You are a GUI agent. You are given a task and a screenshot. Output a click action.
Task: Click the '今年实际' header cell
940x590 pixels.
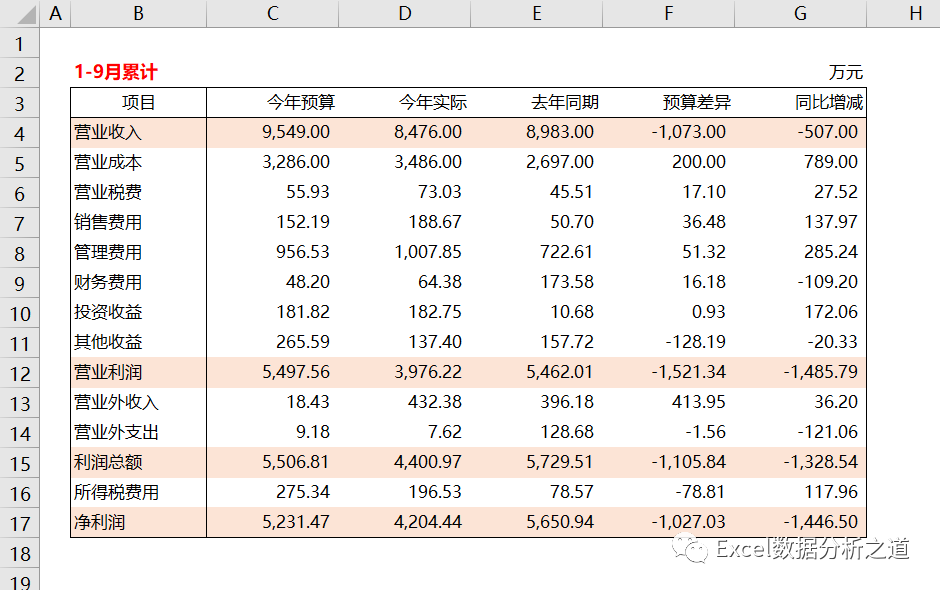pos(405,103)
